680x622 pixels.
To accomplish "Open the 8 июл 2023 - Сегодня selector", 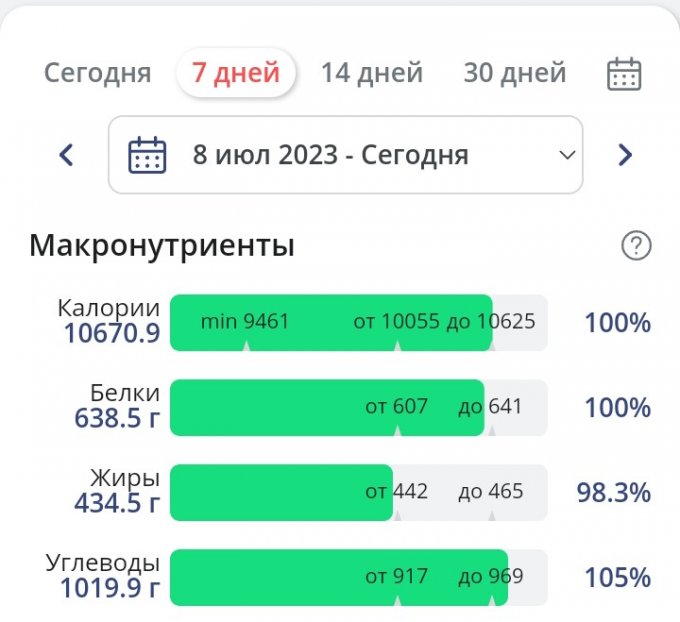I will pyautogui.click(x=330, y=155).
